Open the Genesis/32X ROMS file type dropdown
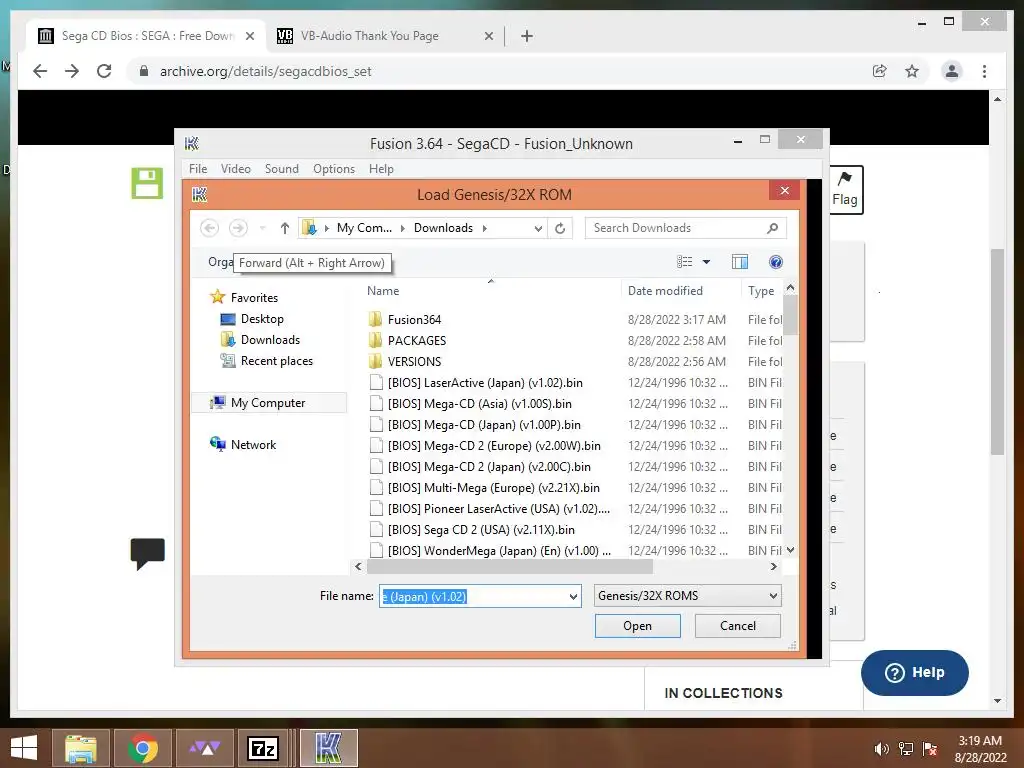The height and width of the screenshot is (768, 1024). click(x=688, y=596)
